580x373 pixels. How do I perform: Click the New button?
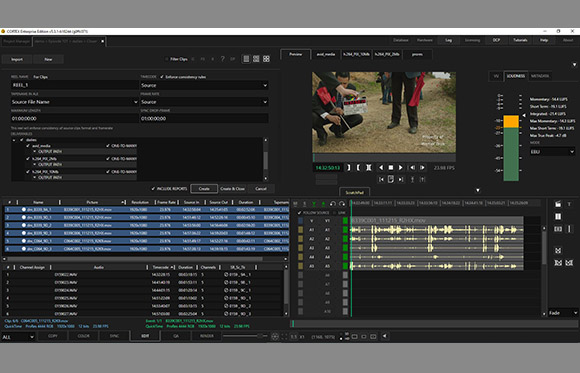pos(48,59)
